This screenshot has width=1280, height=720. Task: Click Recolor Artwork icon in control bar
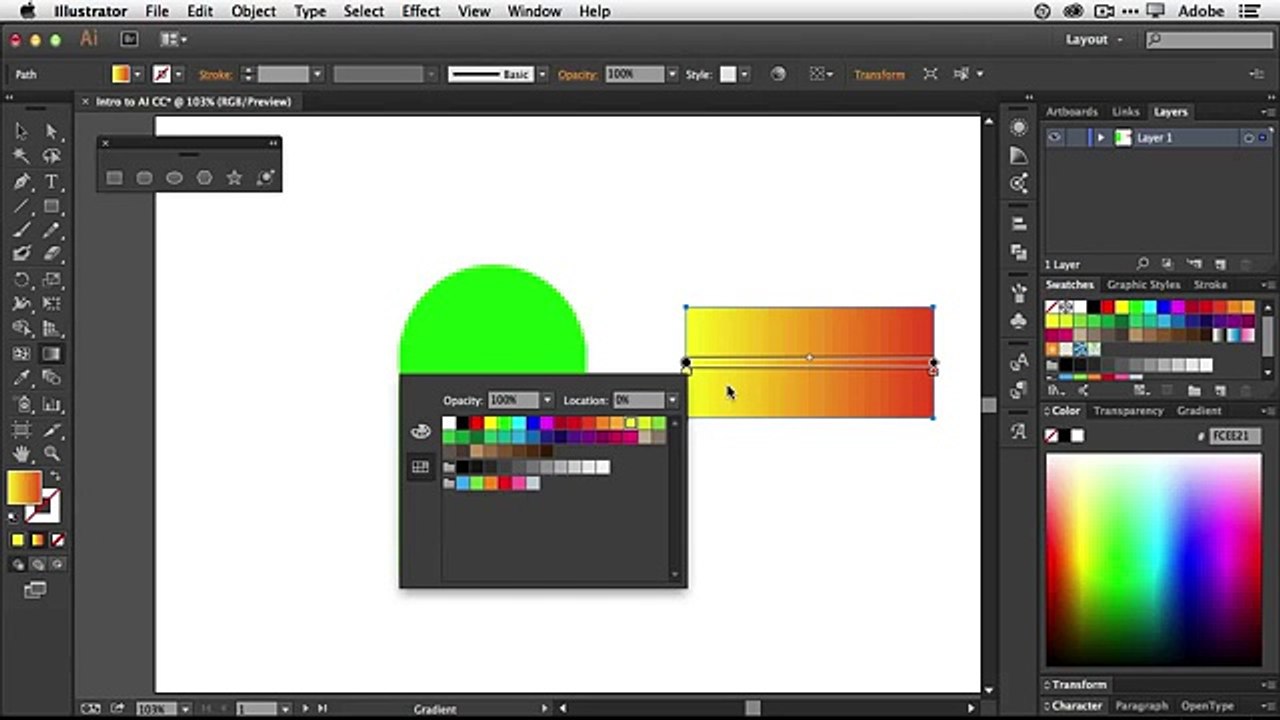tap(778, 74)
